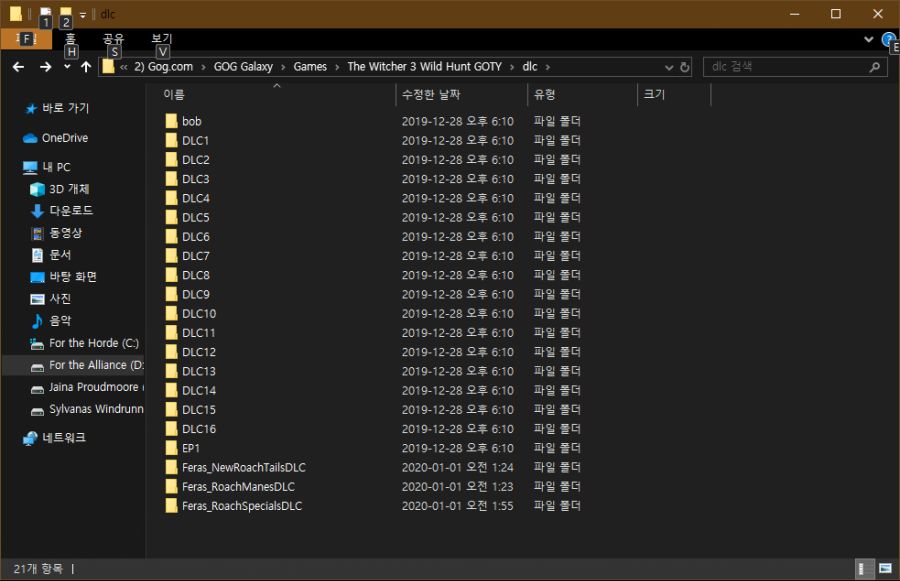This screenshot has width=900, height=581.
Task: Sort by 수정한 날짜 column header
Action: pyautogui.click(x=428, y=94)
